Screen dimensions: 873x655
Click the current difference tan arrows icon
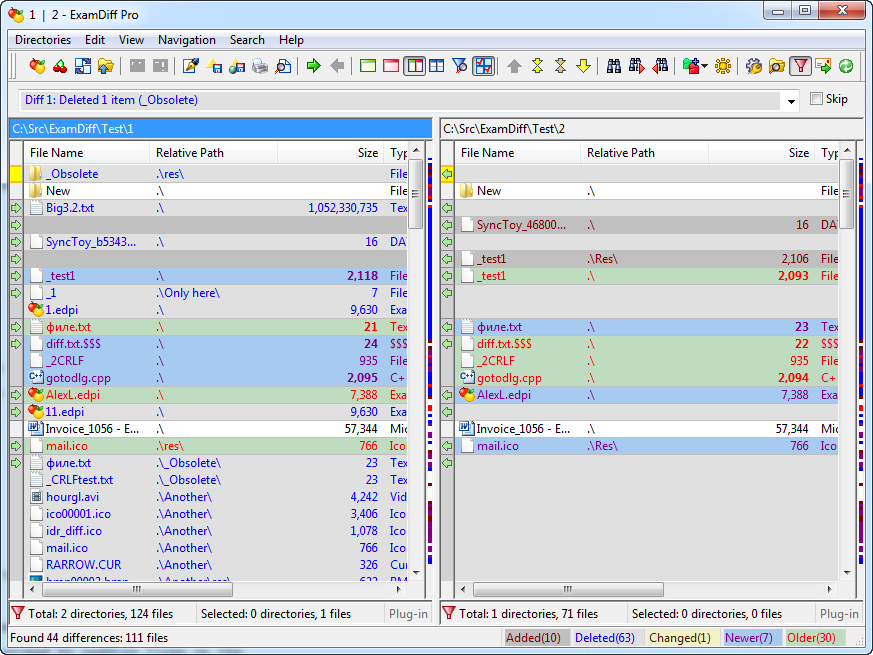[560, 66]
